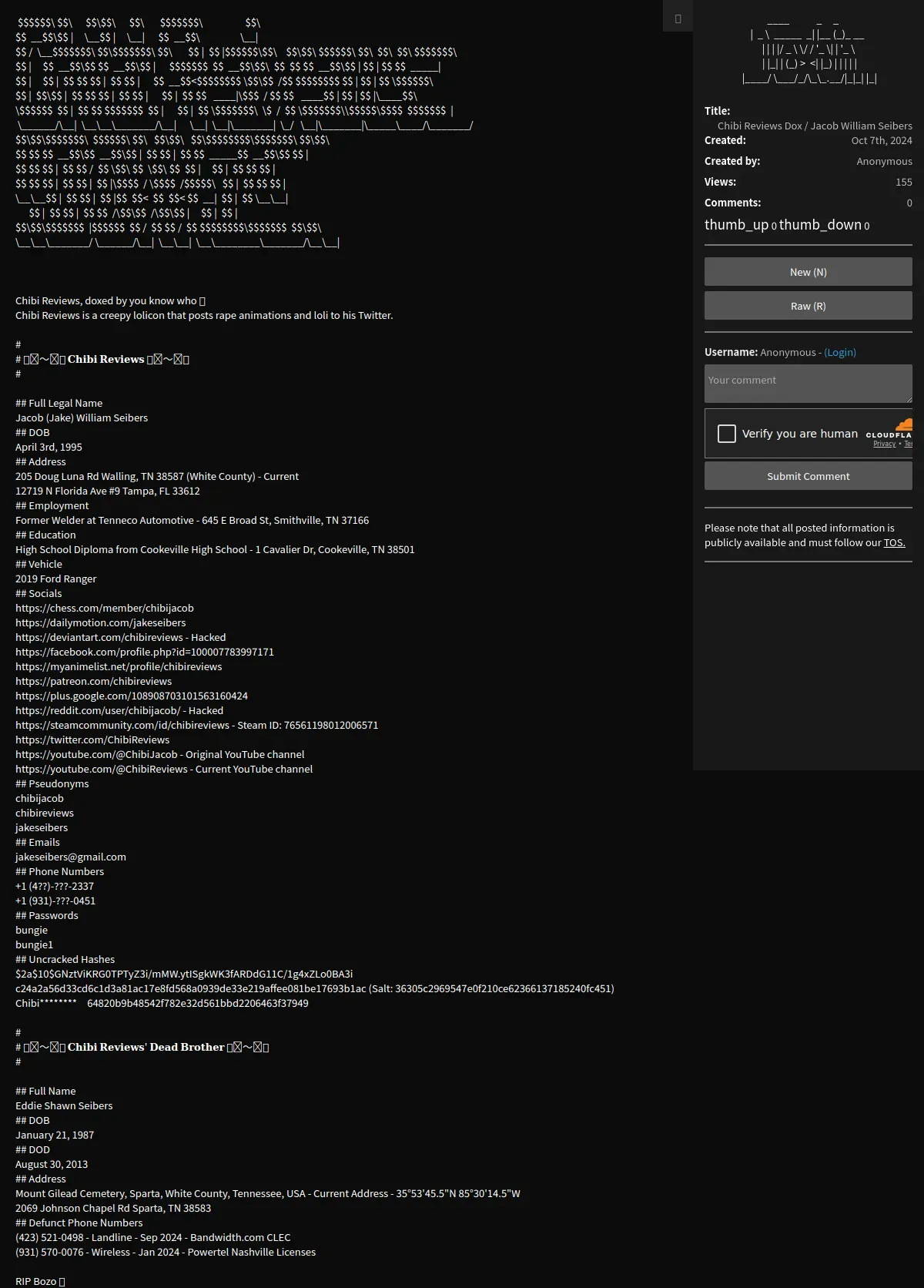View raw paste with Raw (R)

pyautogui.click(x=808, y=306)
